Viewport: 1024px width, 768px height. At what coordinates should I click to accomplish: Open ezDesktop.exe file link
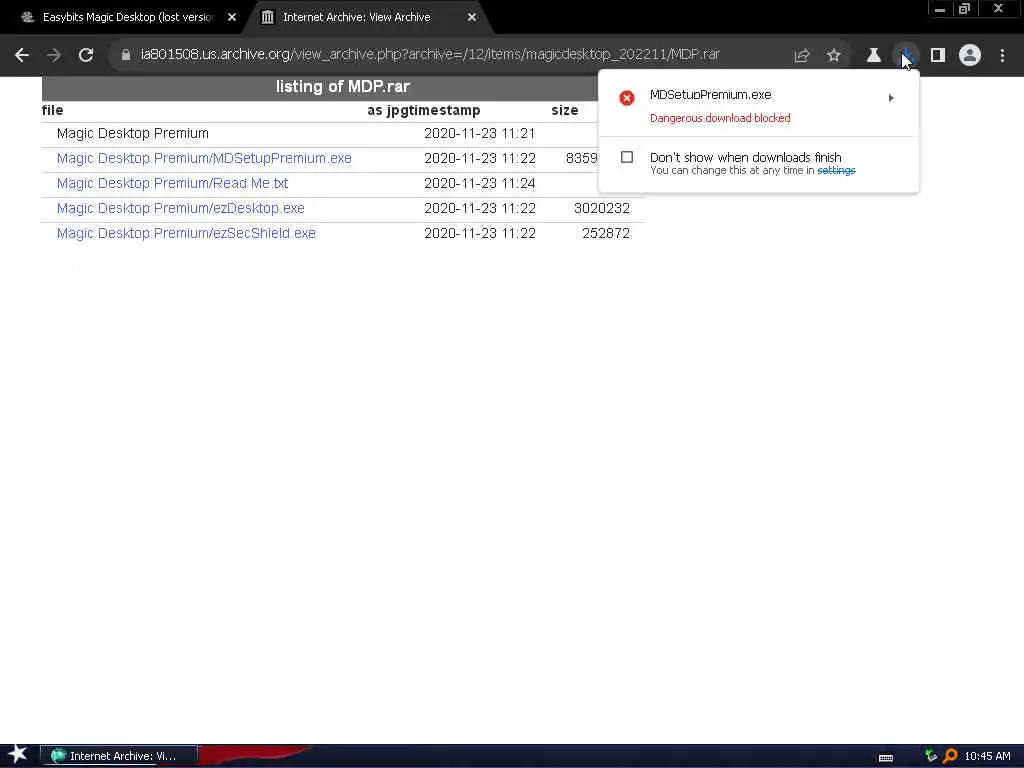[x=180, y=208]
